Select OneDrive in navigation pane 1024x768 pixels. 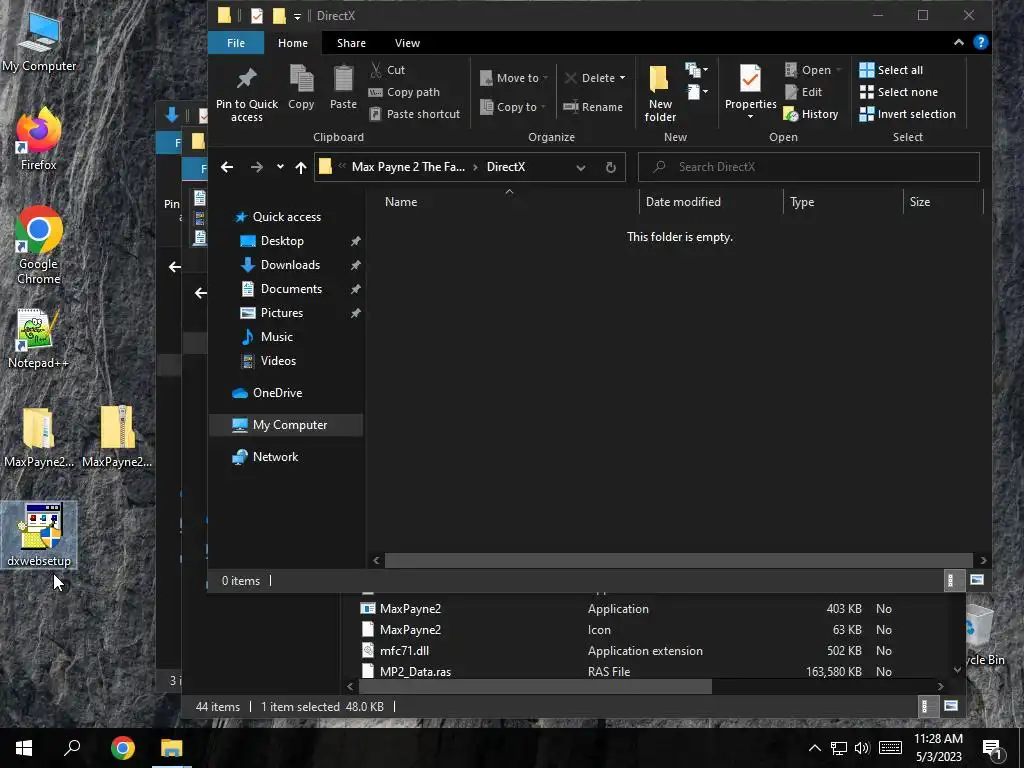pyautogui.click(x=277, y=392)
